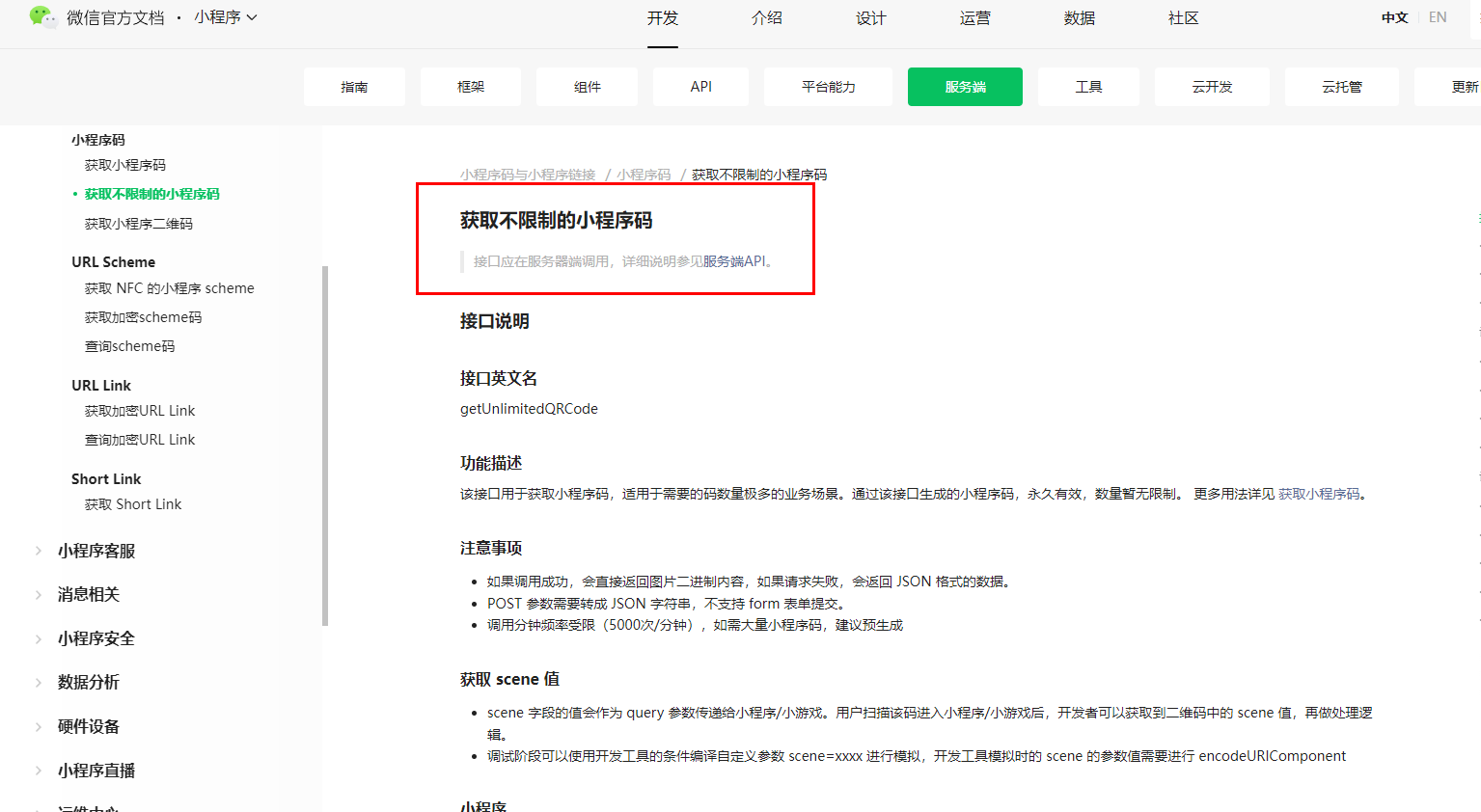1481x812 pixels.
Task: Click breadcrumb 小程序码与小程序链接
Action: [x=528, y=175]
